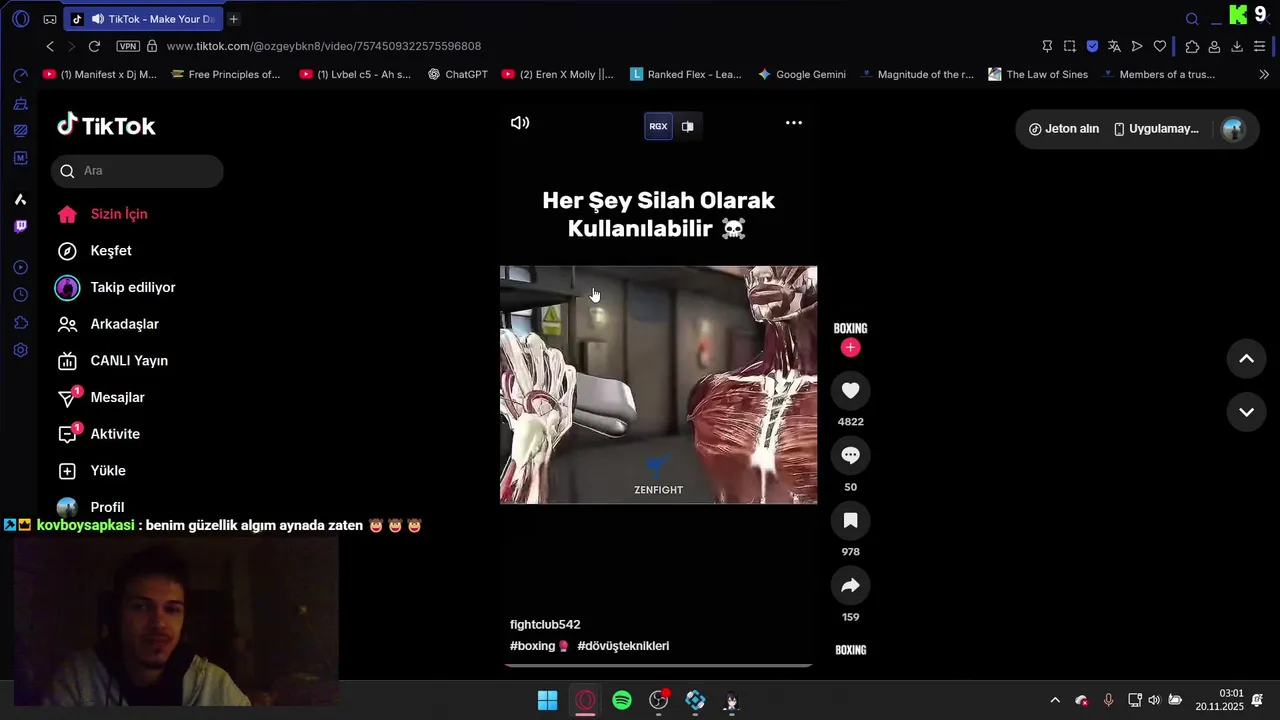Go to next video with down chevron
1280x720 pixels.
tap(1246, 412)
